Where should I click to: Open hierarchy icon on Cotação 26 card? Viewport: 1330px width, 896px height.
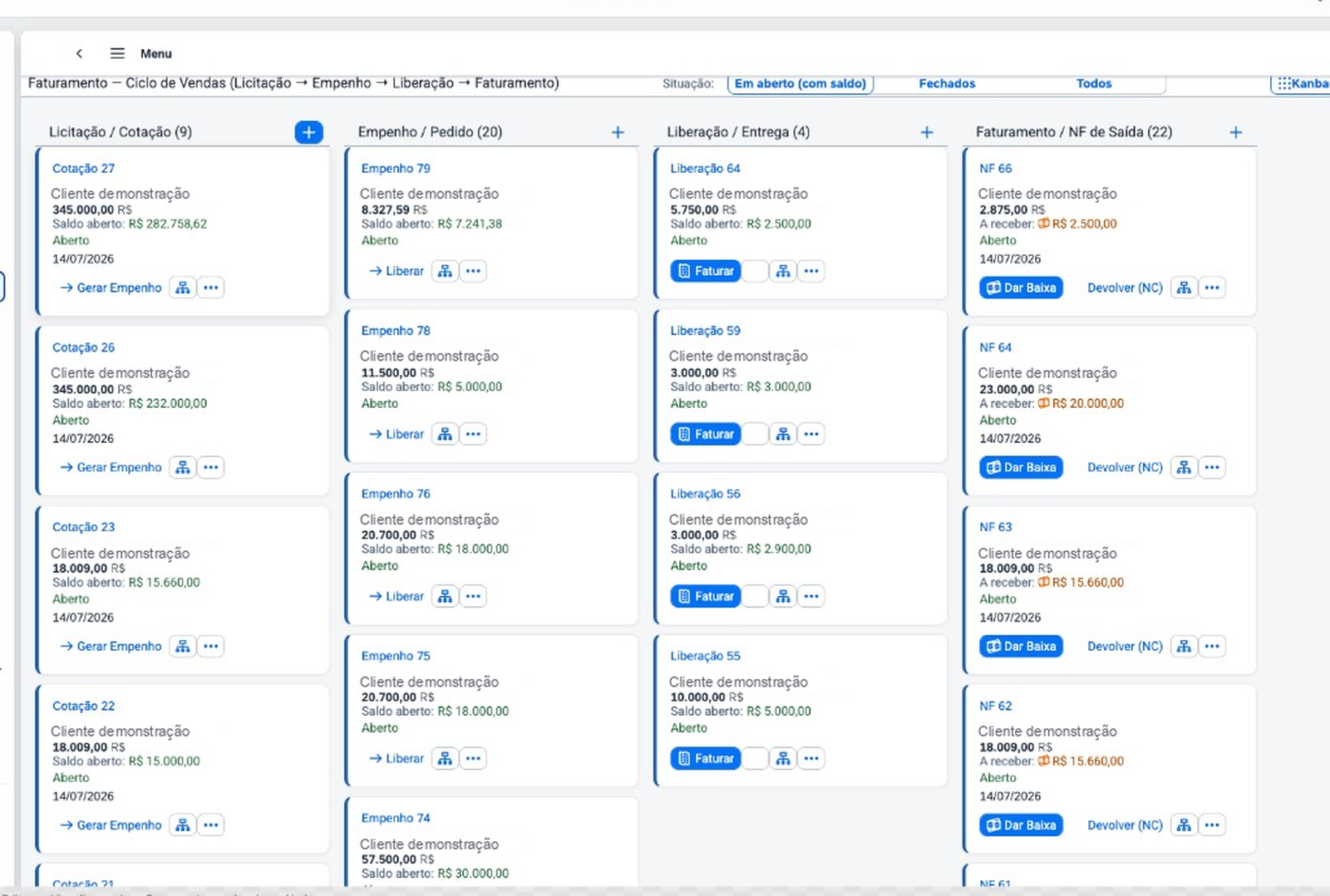click(x=183, y=467)
